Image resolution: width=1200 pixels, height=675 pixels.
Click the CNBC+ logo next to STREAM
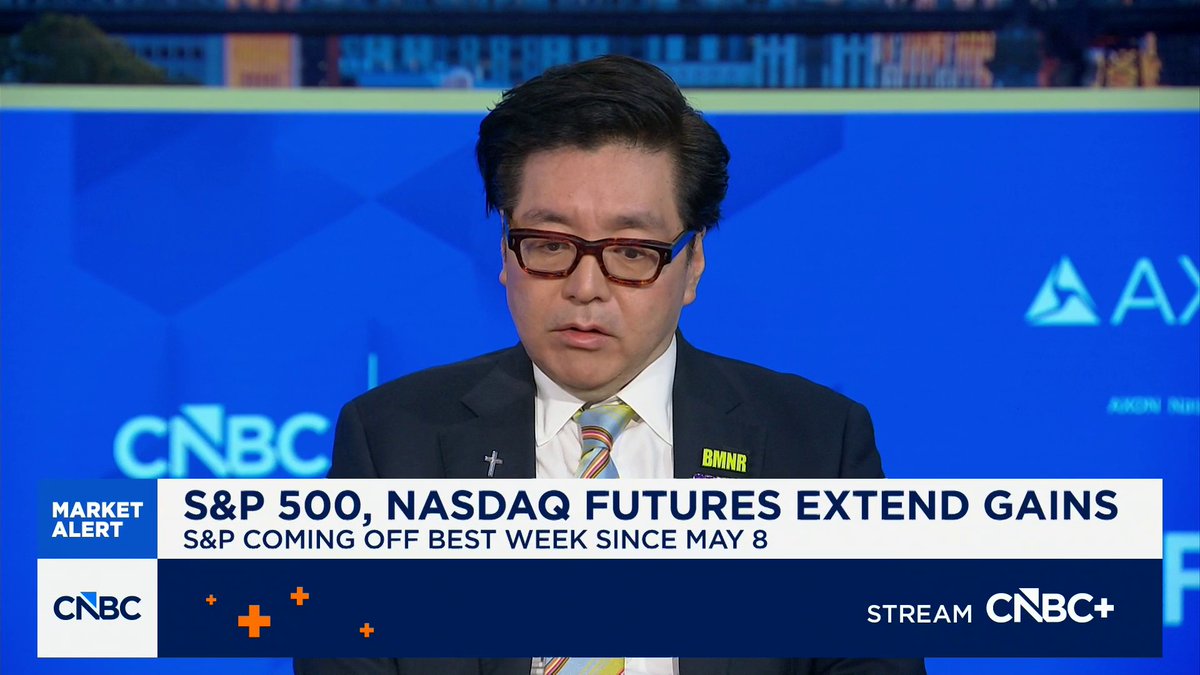tap(1050, 607)
